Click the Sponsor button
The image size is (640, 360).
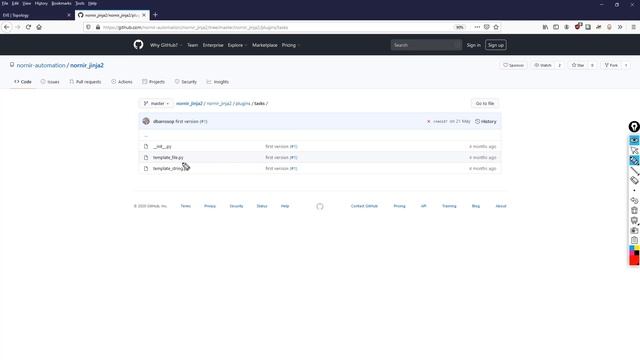pos(513,65)
